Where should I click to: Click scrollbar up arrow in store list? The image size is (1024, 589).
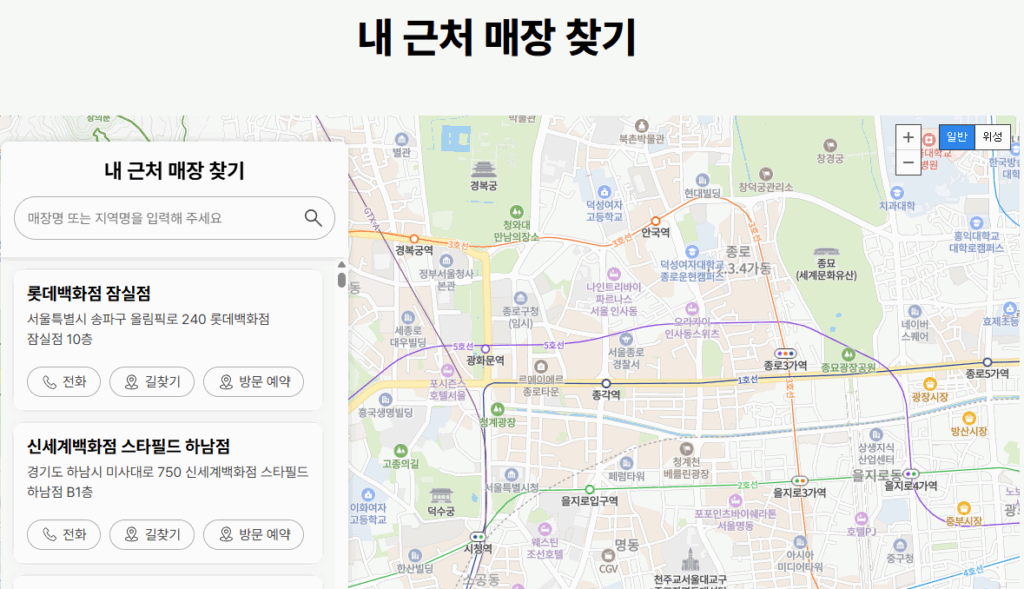click(342, 264)
